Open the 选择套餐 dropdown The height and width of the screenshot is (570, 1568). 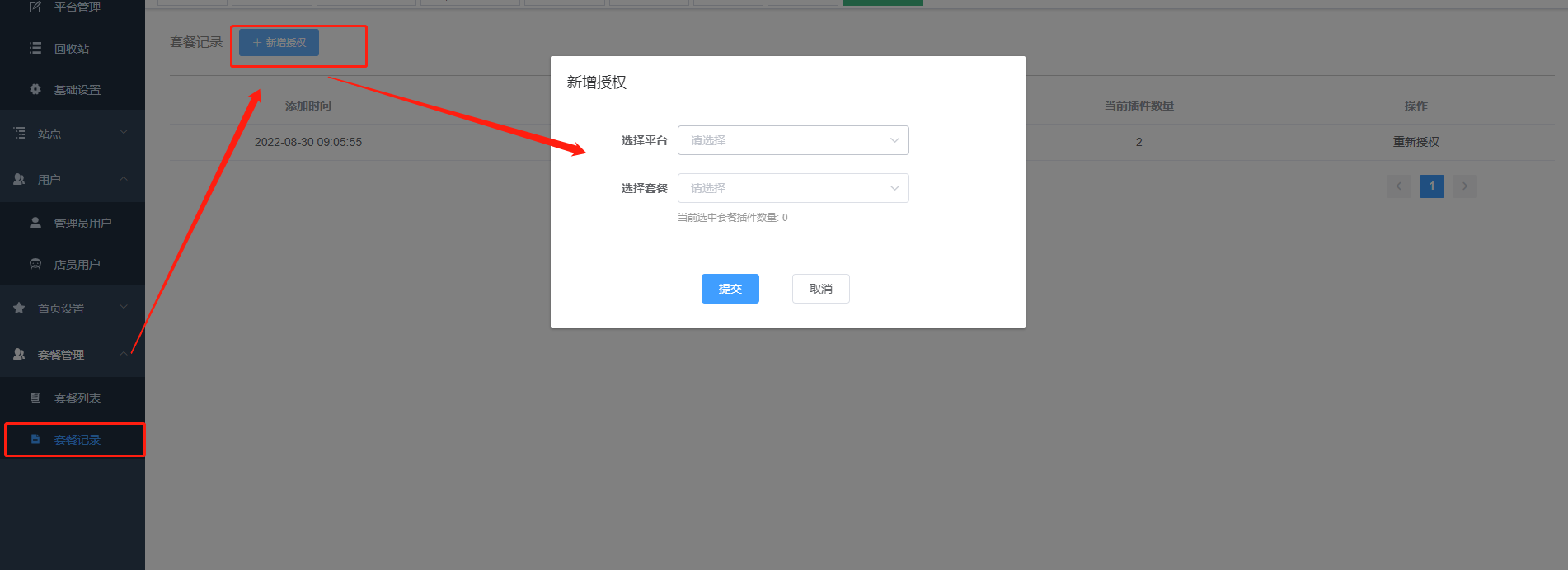pyautogui.click(x=793, y=188)
